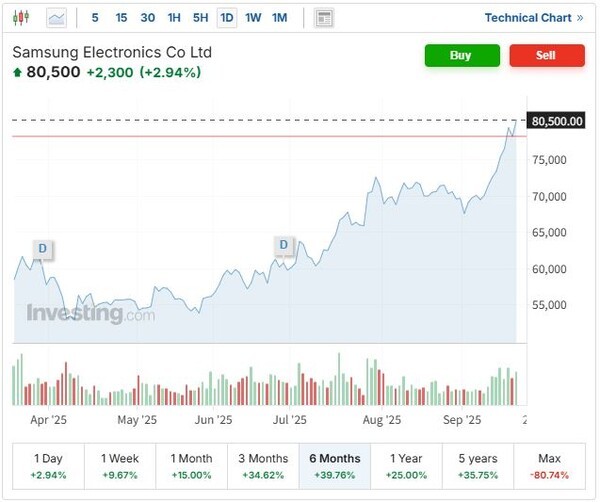Switch to candlestick chart type
This screenshot has width=600, height=502.
point(22,17)
